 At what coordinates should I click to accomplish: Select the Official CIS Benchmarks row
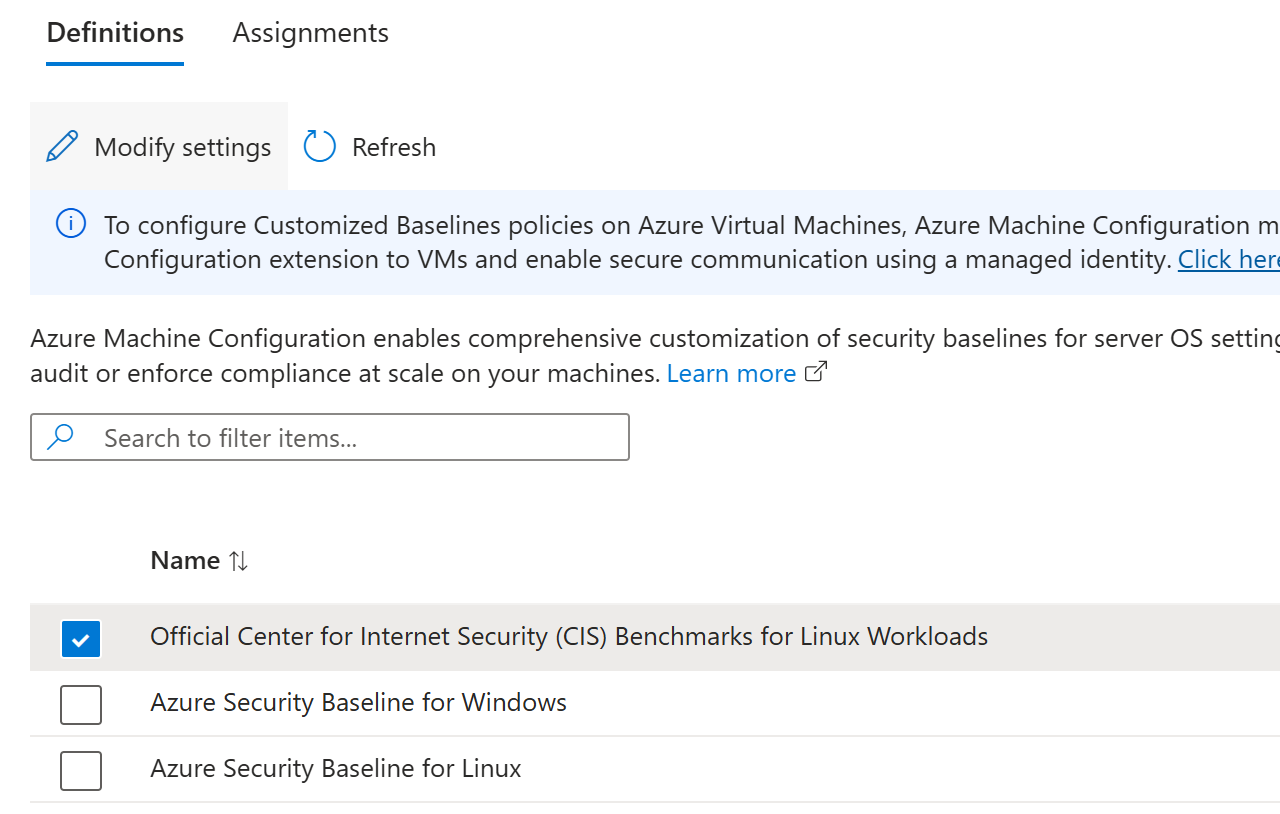click(x=568, y=636)
